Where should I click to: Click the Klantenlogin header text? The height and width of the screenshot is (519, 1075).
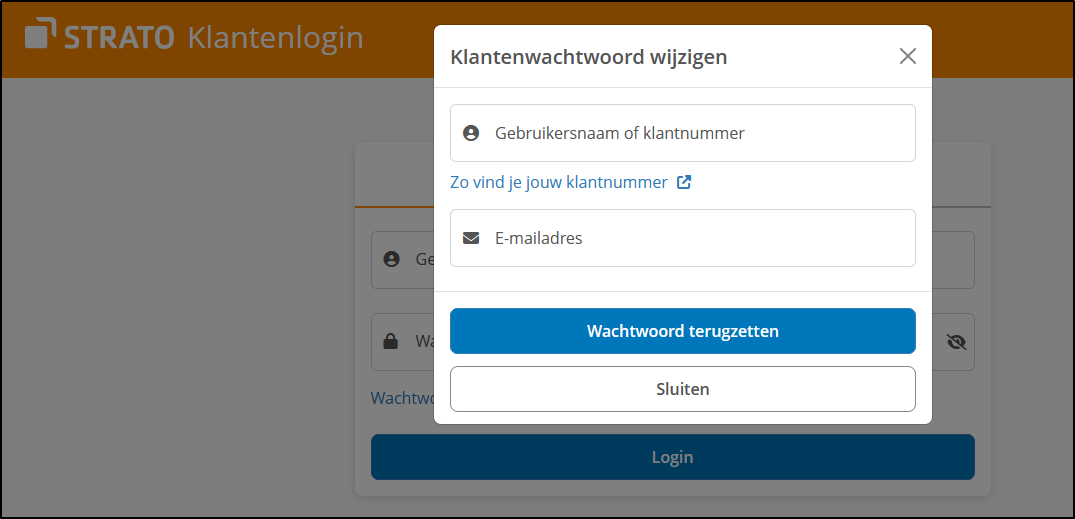275,38
